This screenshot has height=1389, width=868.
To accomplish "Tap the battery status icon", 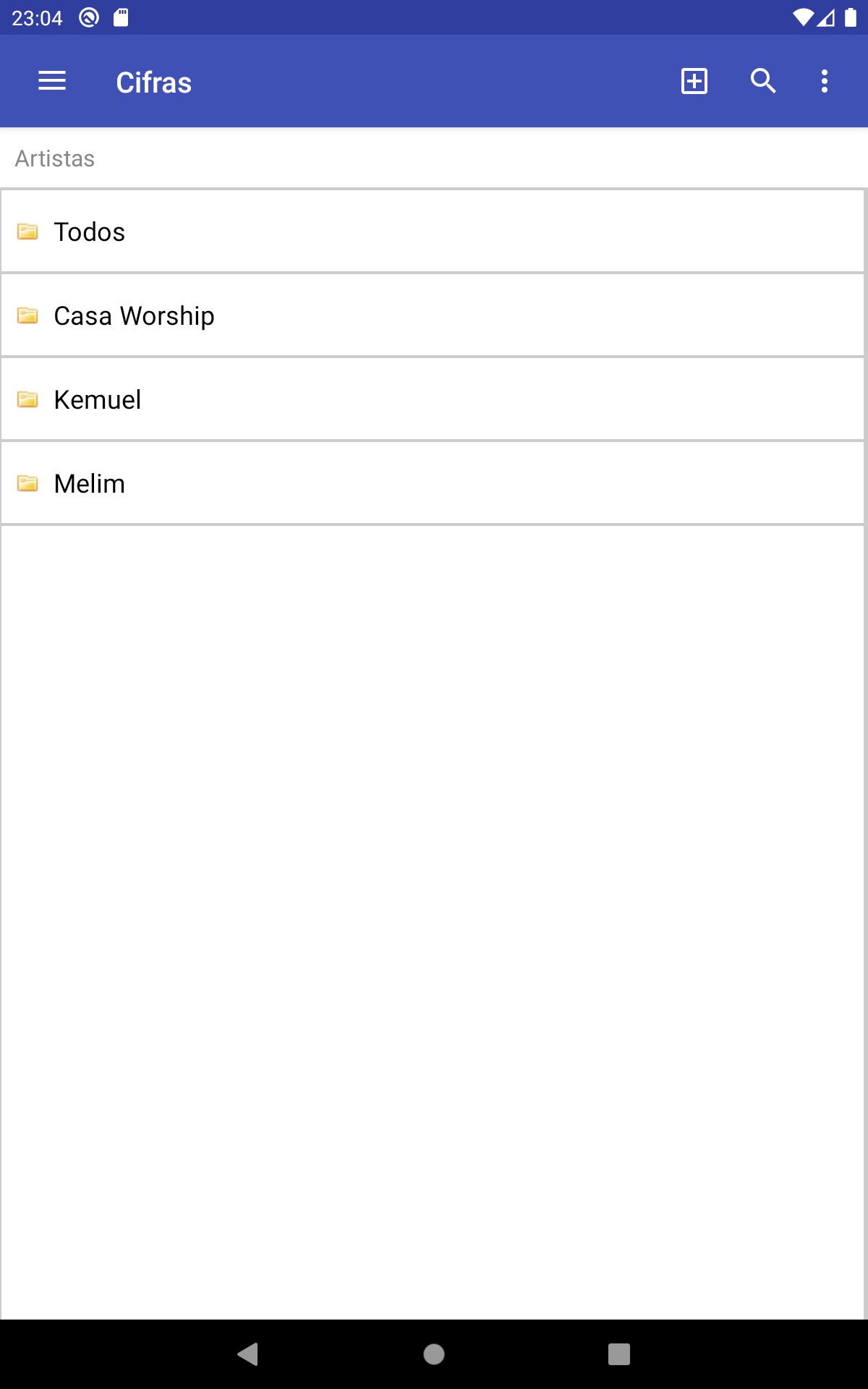I will [851, 17].
